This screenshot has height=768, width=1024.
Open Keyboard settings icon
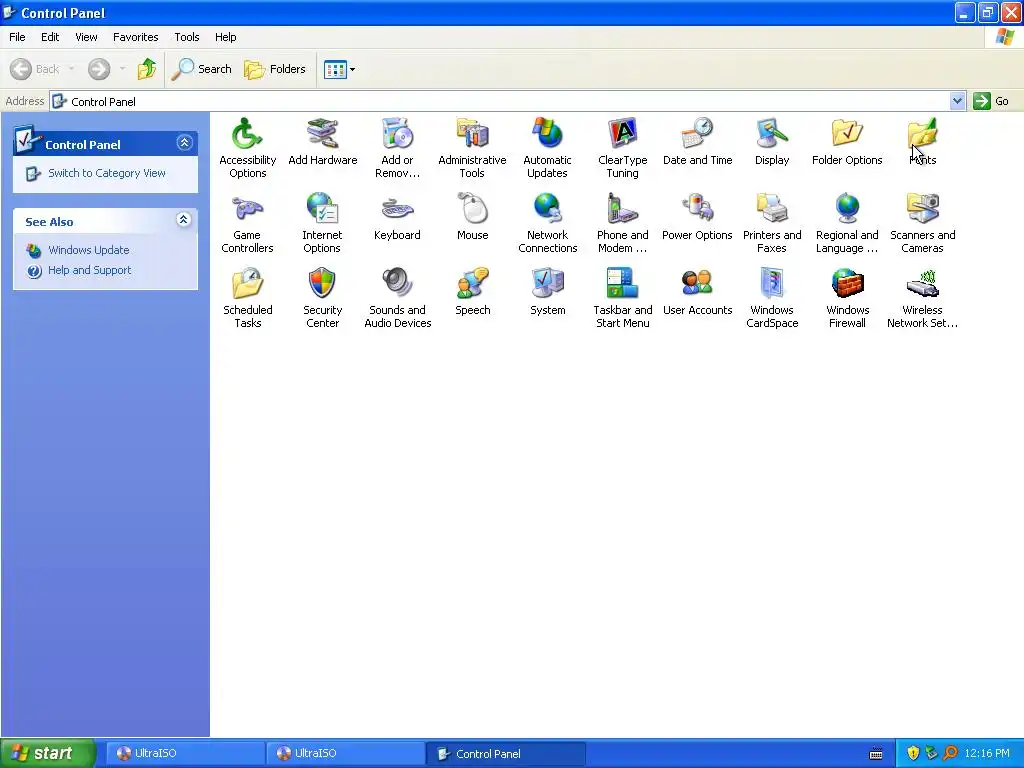click(x=397, y=209)
